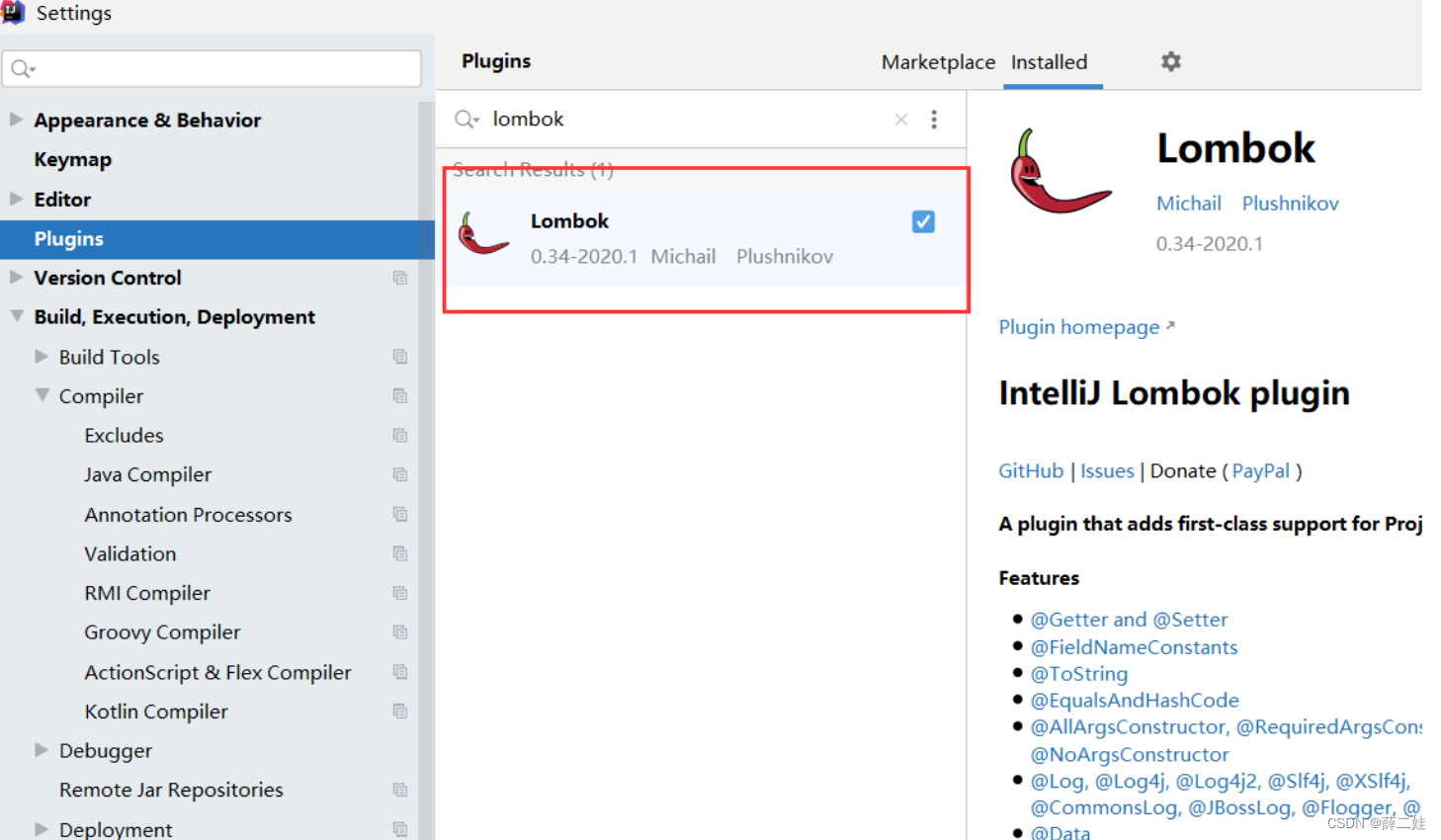Open the Issues link
The image size is (1441, 840).
tap(1107, 471)
